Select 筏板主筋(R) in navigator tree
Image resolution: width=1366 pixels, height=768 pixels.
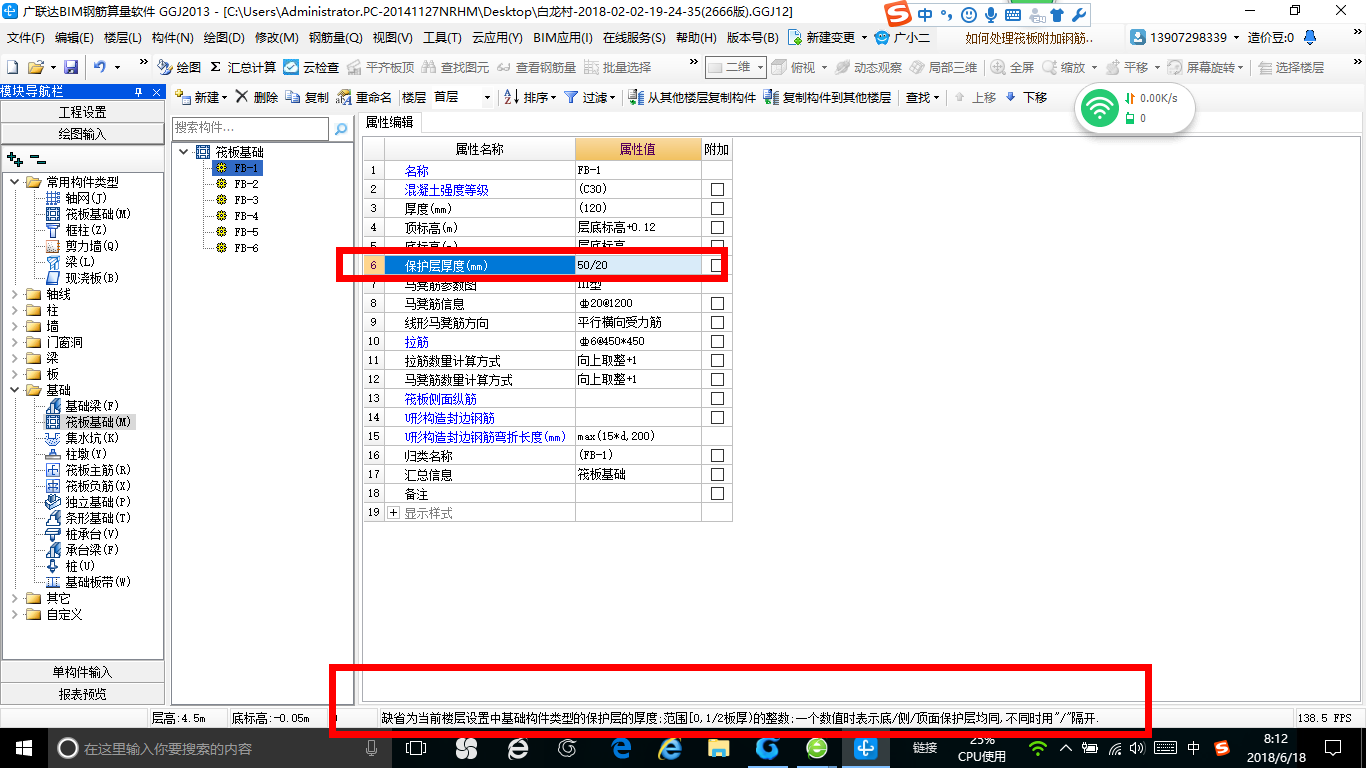pos(88,470)
